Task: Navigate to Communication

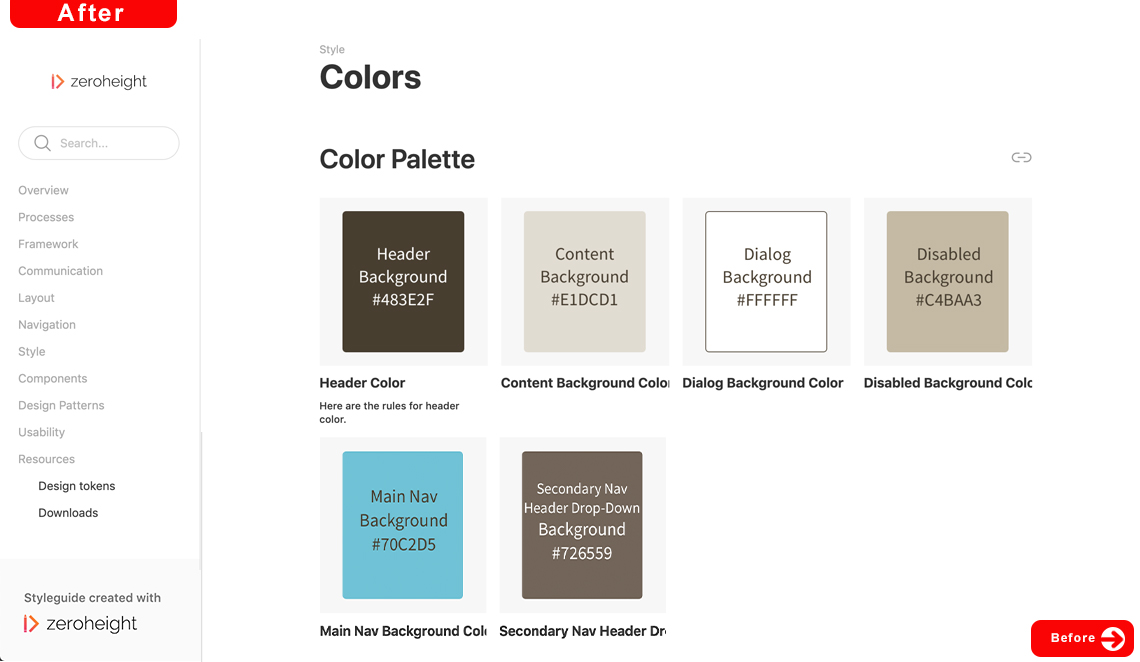Action: [60, 271]
